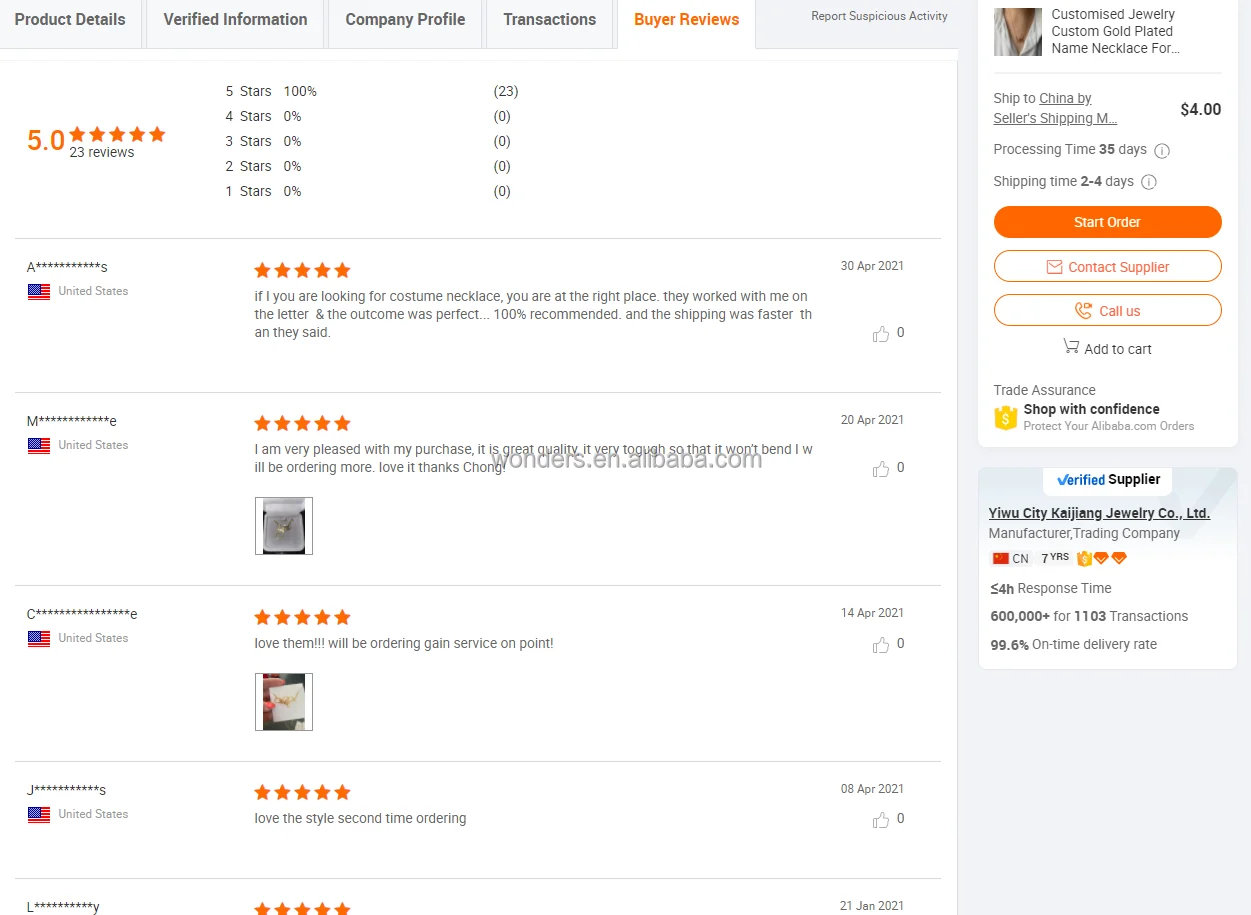Select the Verified Information tab
1251x915 pixels.
pos(235,20)
